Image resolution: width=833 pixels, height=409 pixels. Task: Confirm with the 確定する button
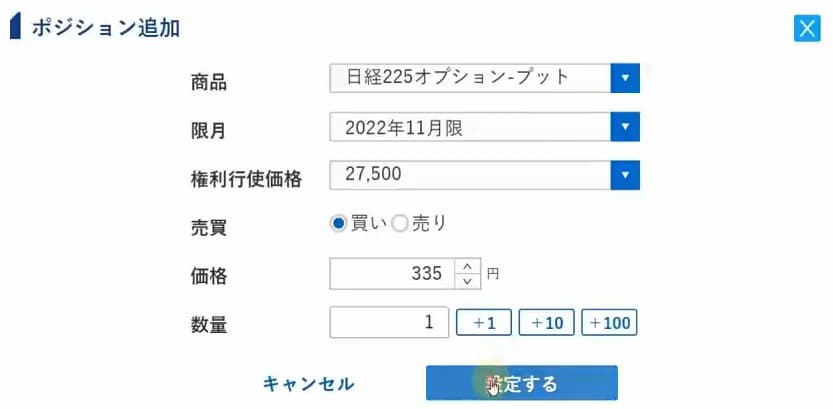click(521, 383)
